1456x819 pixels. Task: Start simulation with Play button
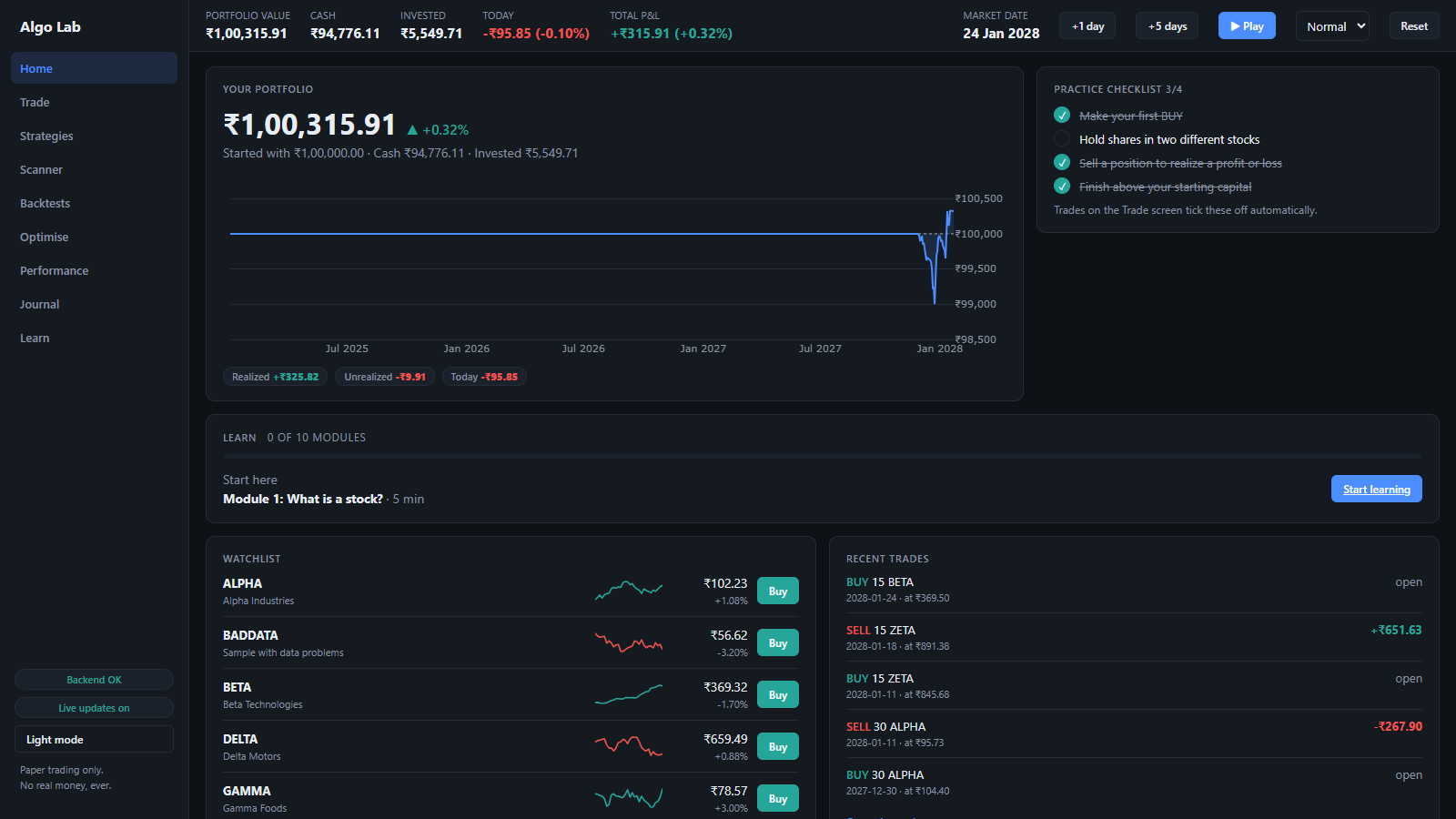tap(1247, 26)
